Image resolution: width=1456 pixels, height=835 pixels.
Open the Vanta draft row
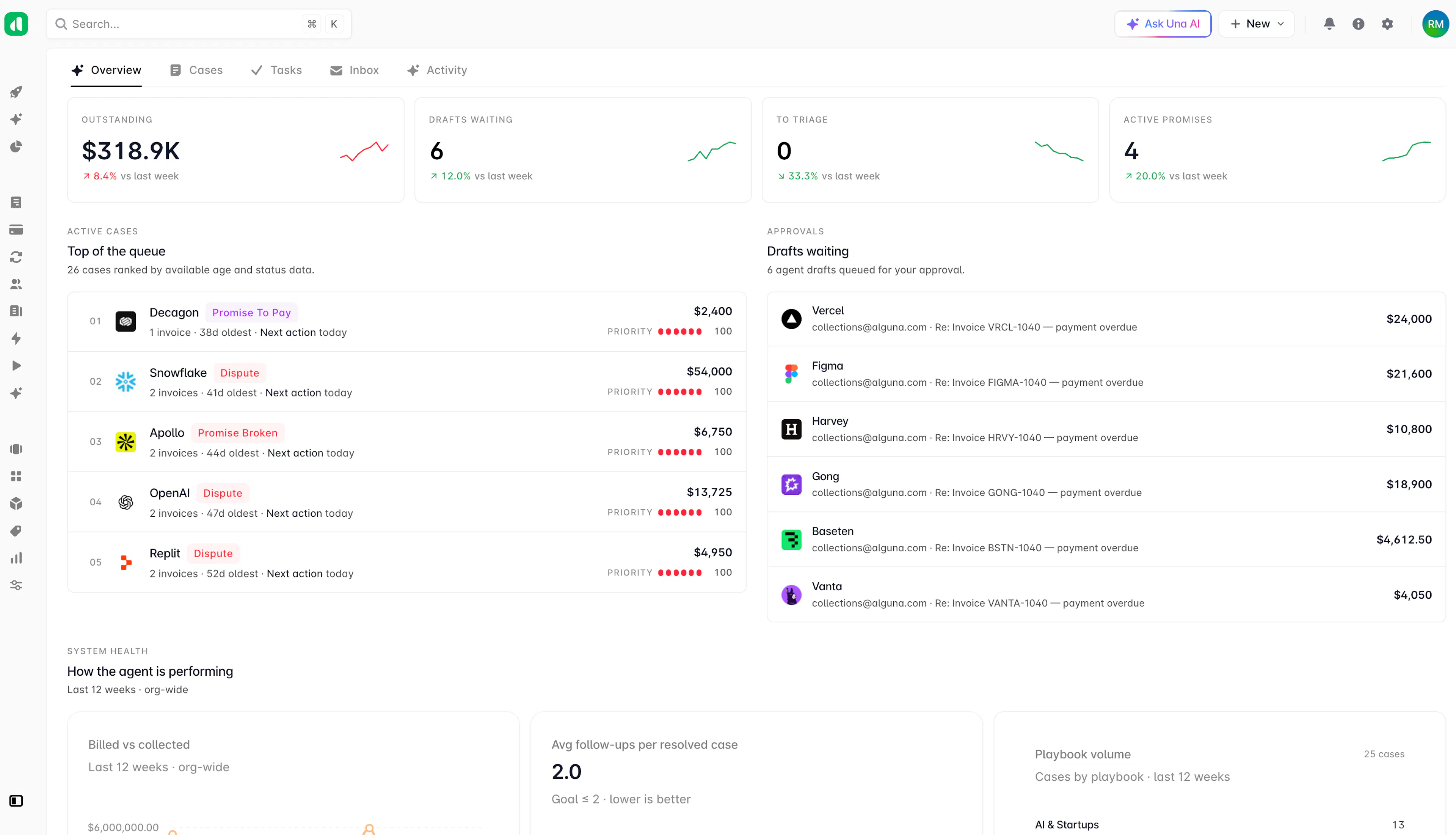(x=1106, y=595)
